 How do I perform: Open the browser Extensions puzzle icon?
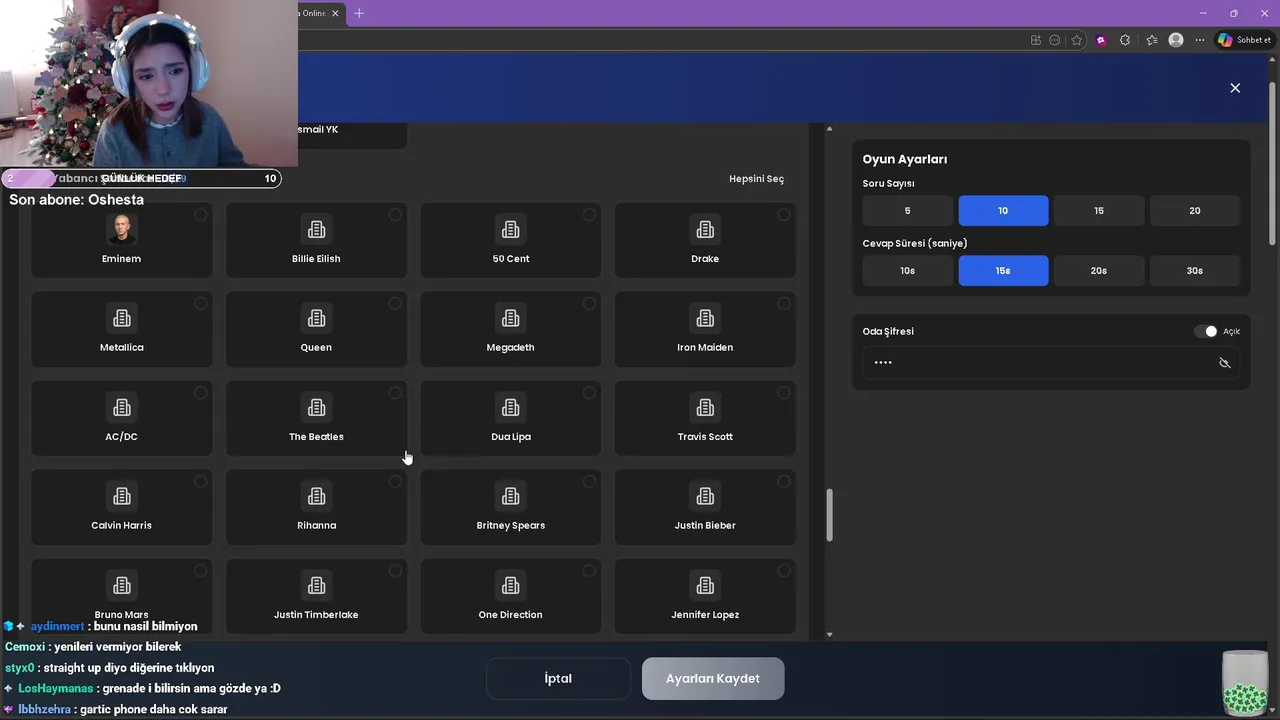pos(1125,40)
